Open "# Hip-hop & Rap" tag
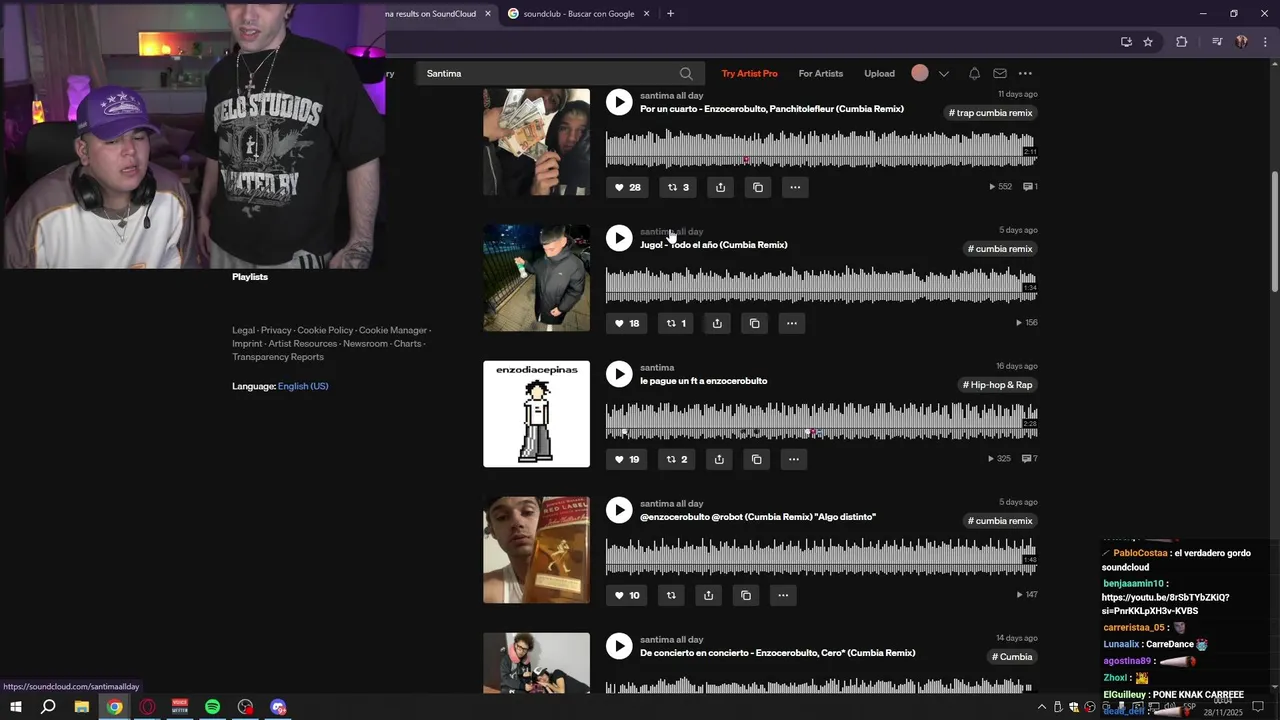The width and height of the screenshot is (1280, 720). click(x=997, y=385)
